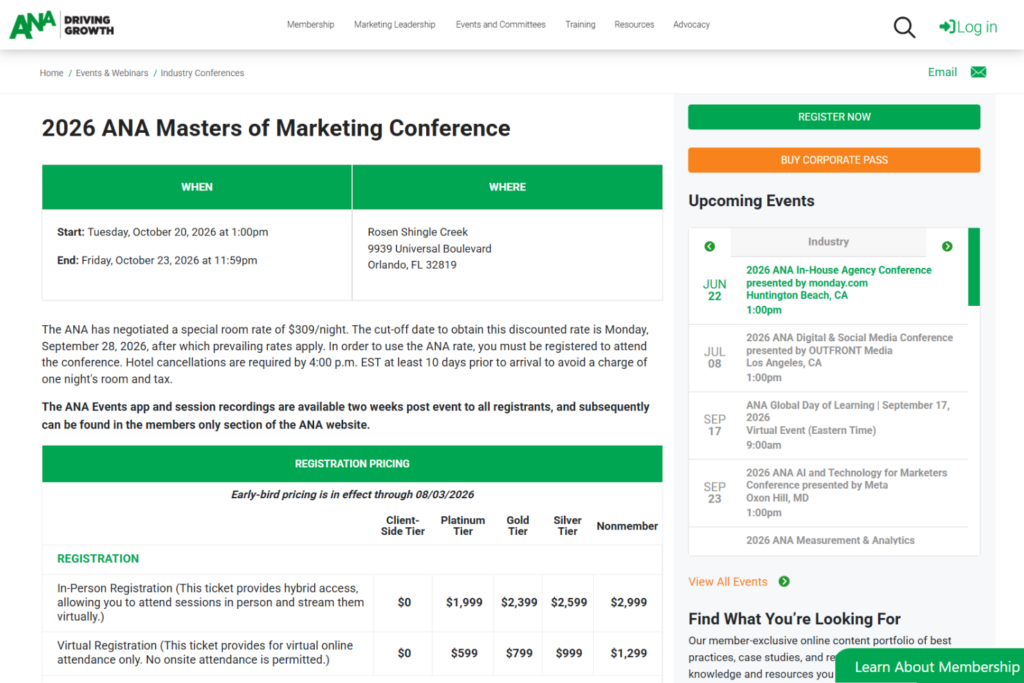
Task: Go to Home breadcrumb
Action: click(51, 73)
